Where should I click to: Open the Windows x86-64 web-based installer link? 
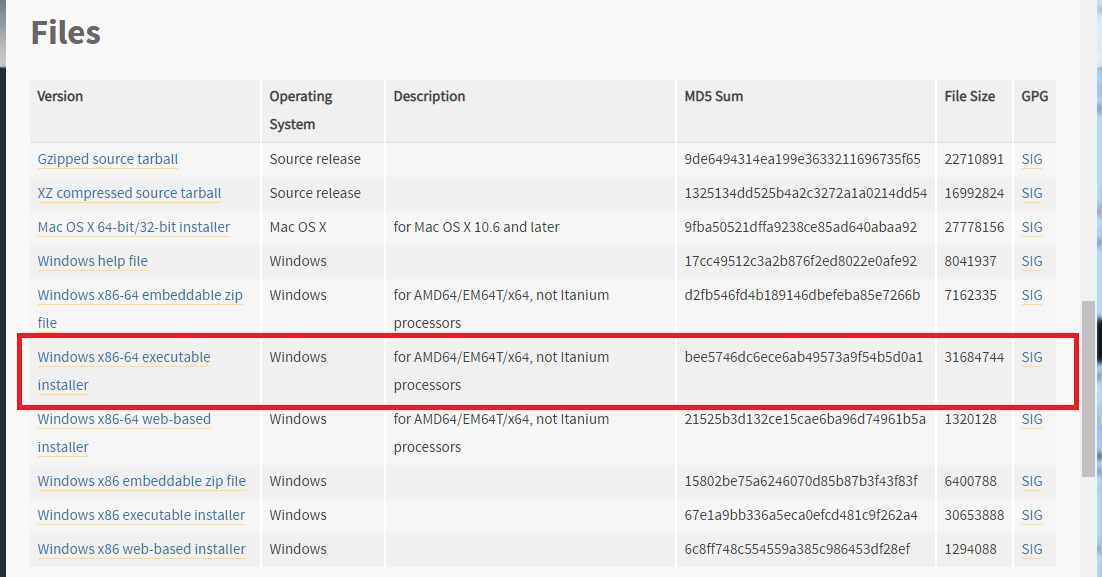(124, 432)
